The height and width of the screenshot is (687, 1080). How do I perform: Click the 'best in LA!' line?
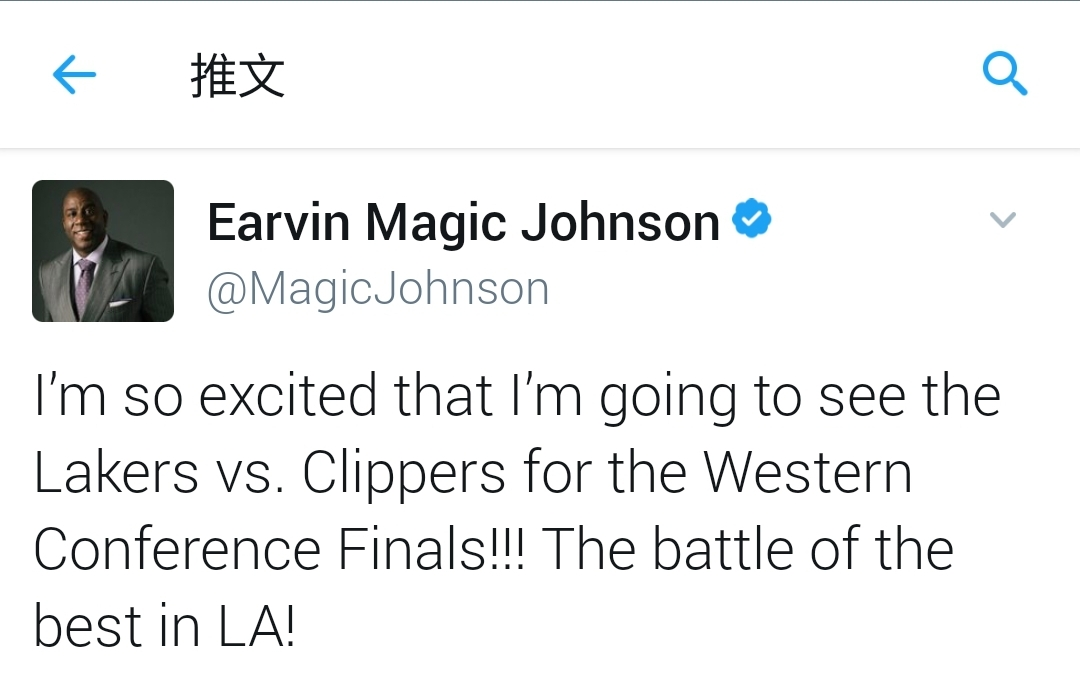165,626
